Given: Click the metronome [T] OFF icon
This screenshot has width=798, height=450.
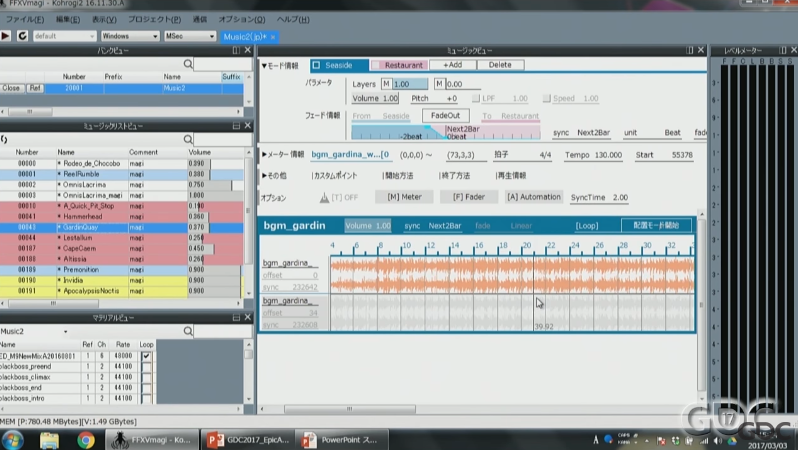Looking at the screenshot, I should [x=324, y=198].
